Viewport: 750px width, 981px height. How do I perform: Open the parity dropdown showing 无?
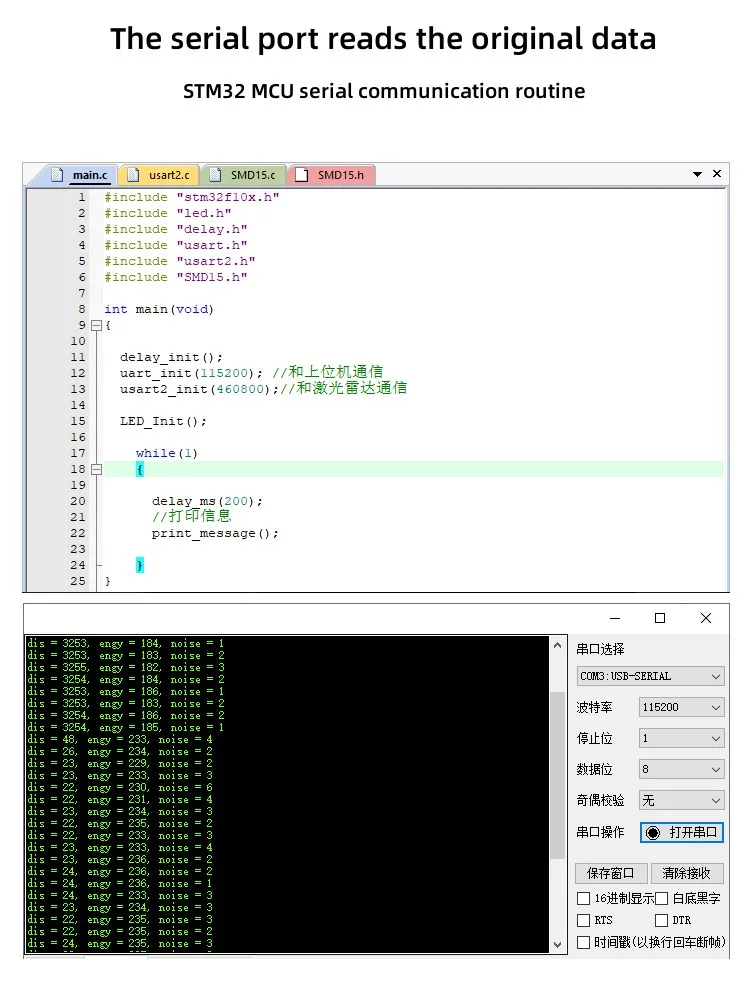click(682, 800)
